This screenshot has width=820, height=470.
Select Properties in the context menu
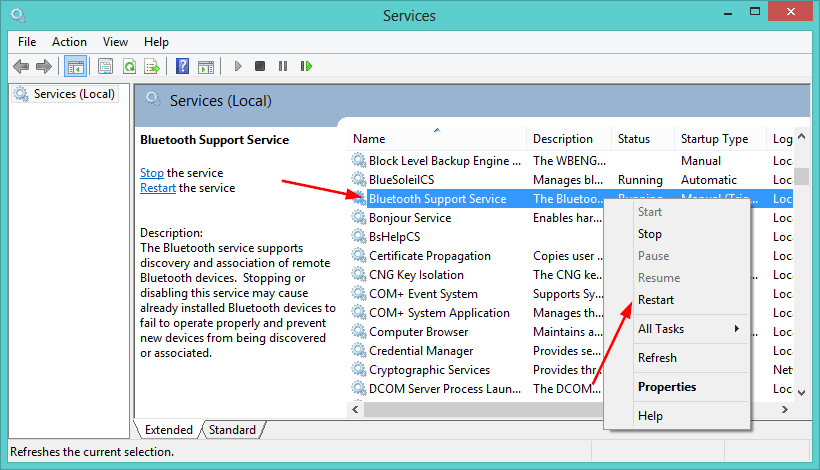tap(667, 387)
